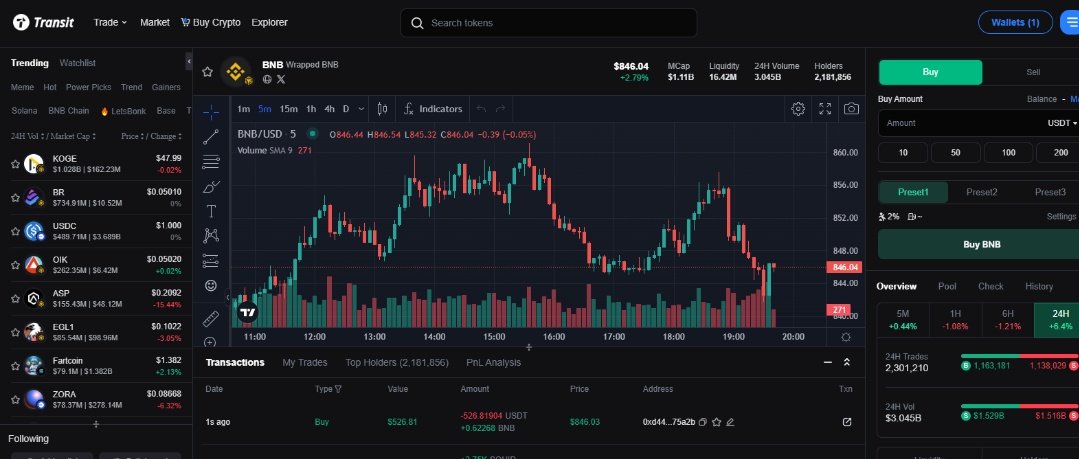Click the Transit logo
Image resolution: width=1079 pixels, height=459 pixels.
coord(43,23)
